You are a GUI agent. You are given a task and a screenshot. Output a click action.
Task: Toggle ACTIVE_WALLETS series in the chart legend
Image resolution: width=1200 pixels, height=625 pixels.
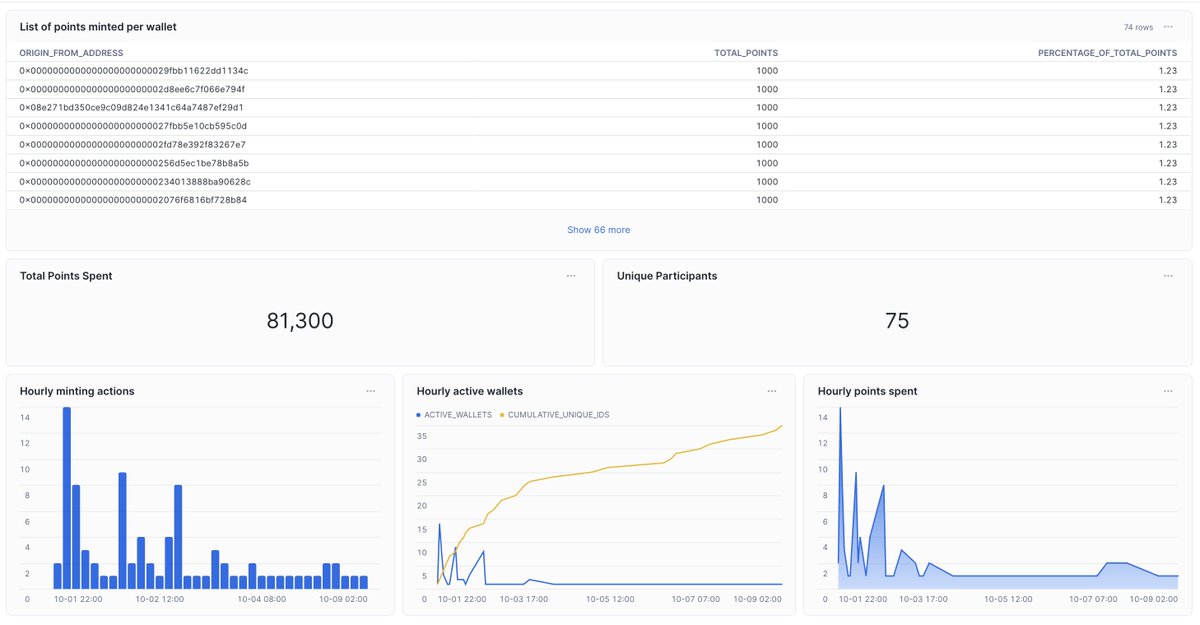click(x=455, y=414)
